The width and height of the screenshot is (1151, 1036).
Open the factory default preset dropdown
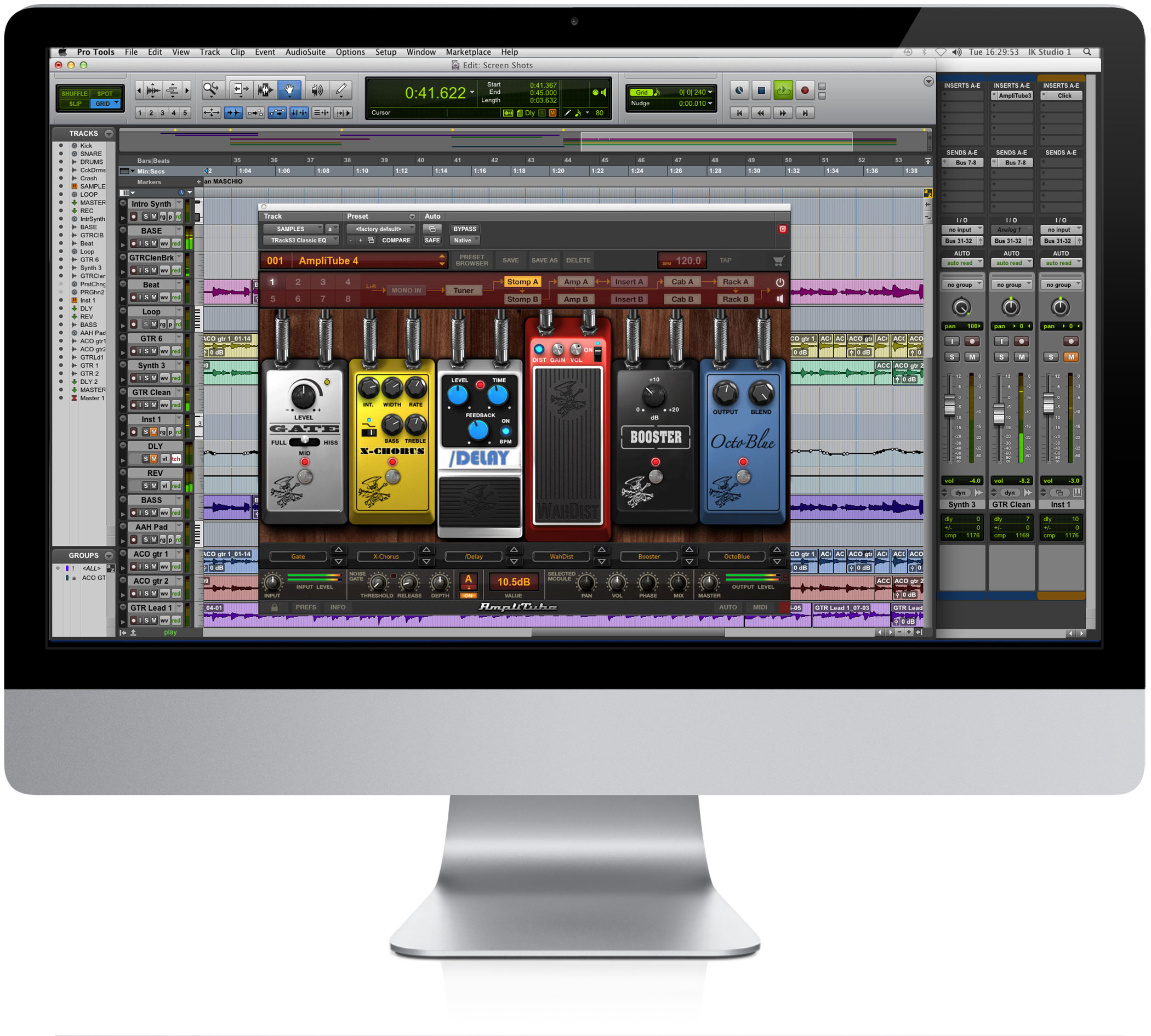point(380,229)
